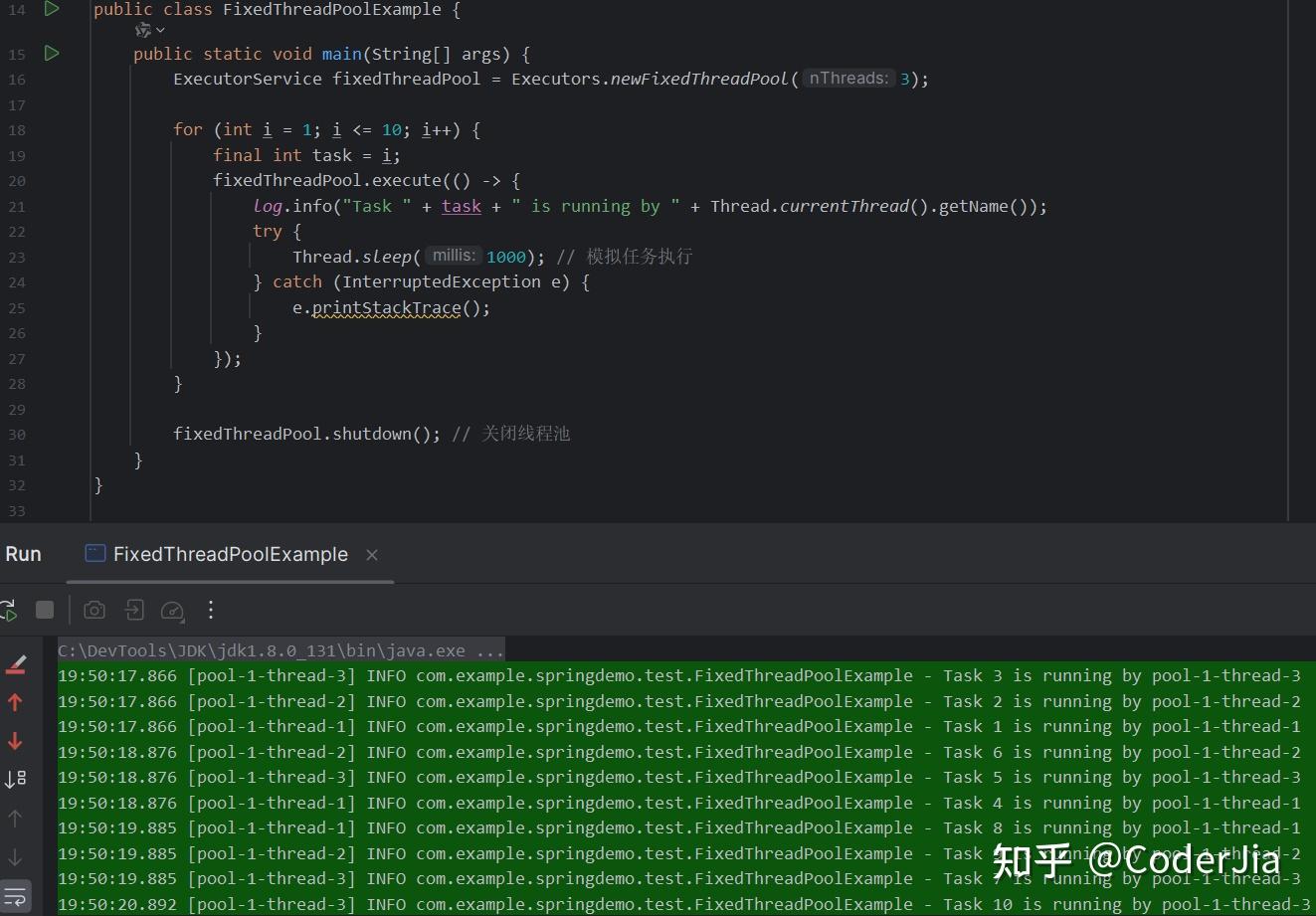Jump to next message with red down arrow
The width and height of the screenshot is (1316, 916).
click(16, 741)
